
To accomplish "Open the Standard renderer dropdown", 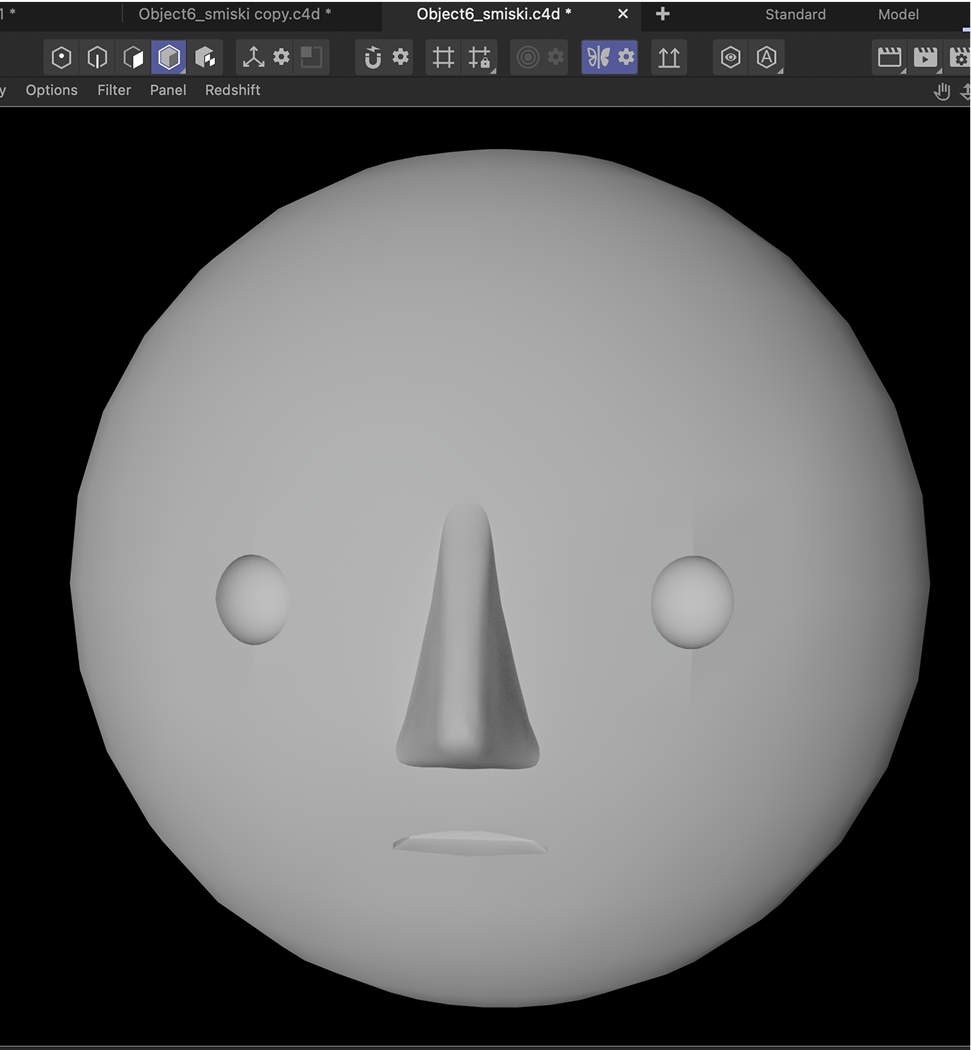I will (x=795, y=14).
